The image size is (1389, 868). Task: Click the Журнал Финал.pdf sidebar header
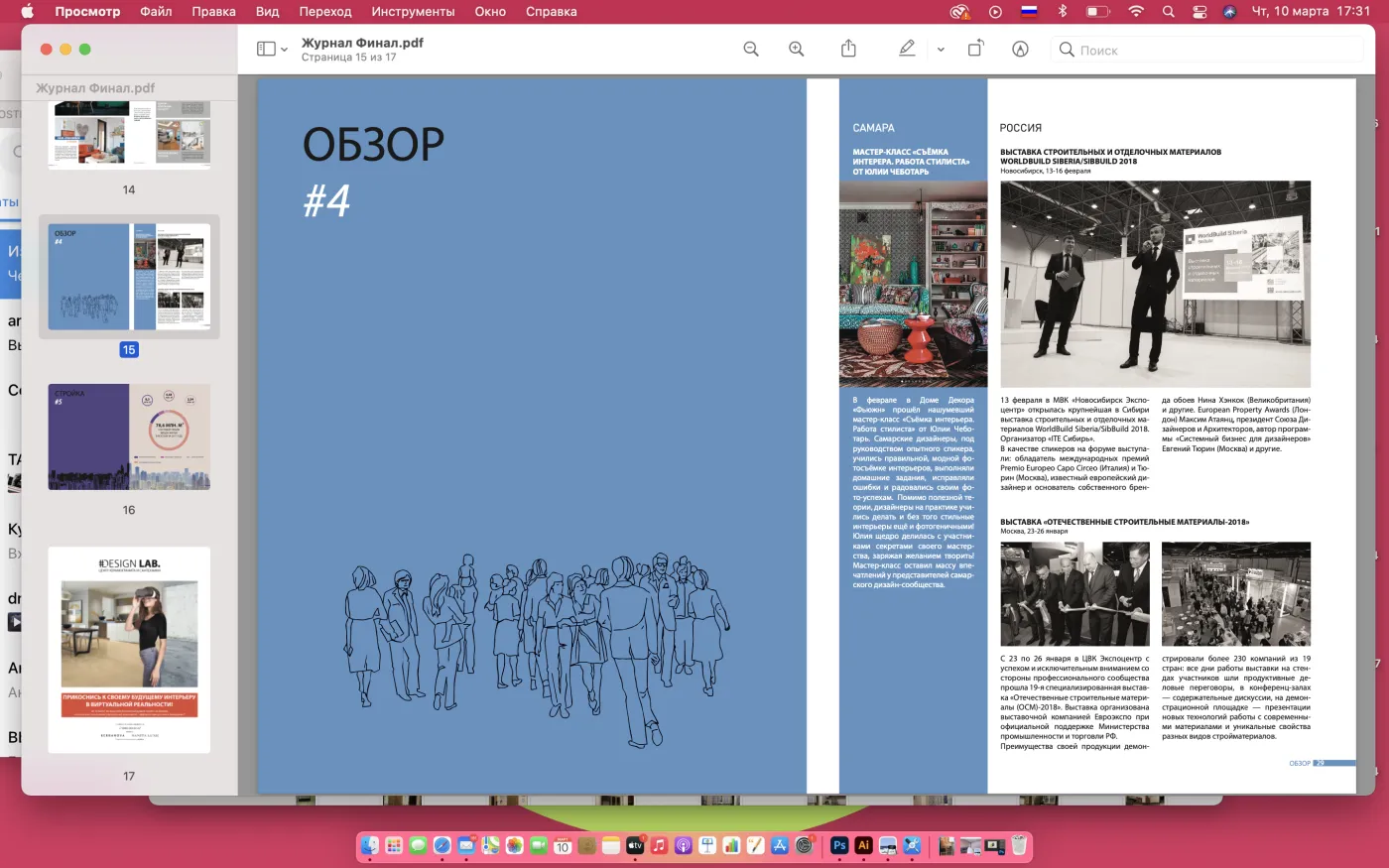[x=95, y=88]
